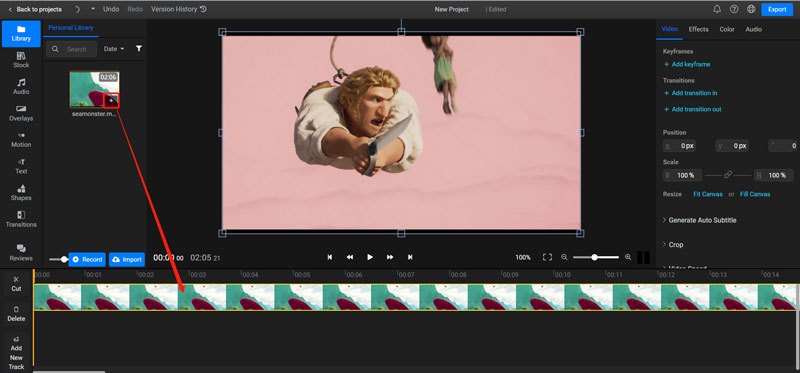Screen dimensions: 800x373
Task: Zoom out timeline magnifier icon
Action: point(564,257)
